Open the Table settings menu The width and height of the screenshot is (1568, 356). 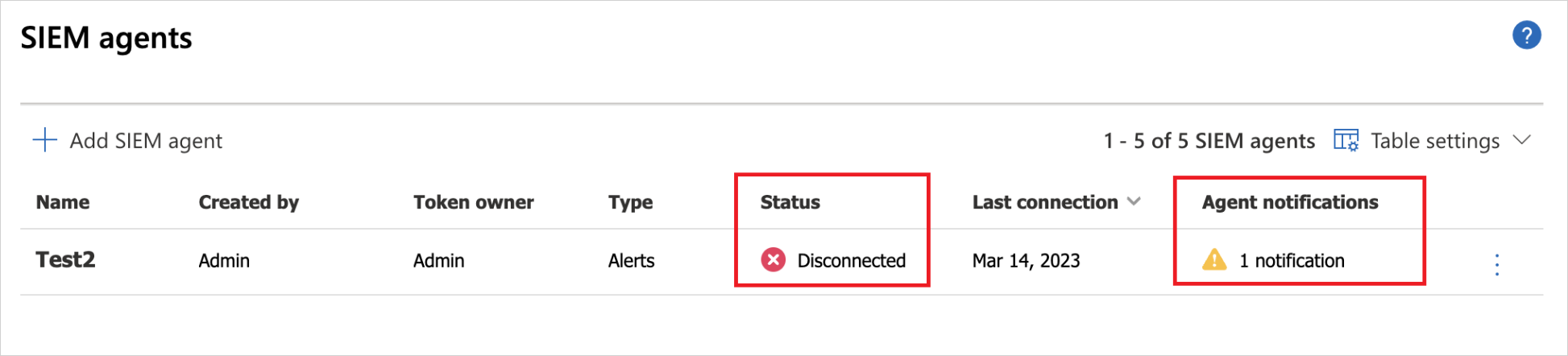1434,141
